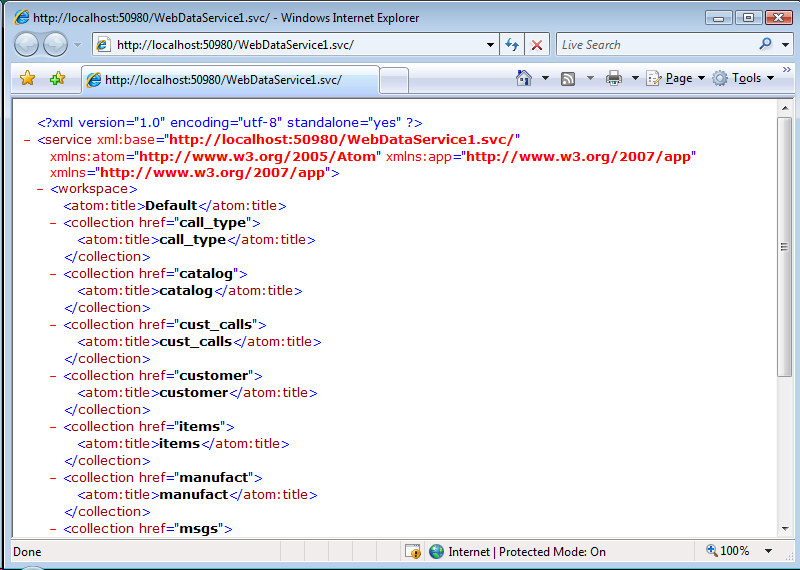This screenshot has width=800, height=570.
Task: Click the Back navigation arrow button
Action: (27, 44)
